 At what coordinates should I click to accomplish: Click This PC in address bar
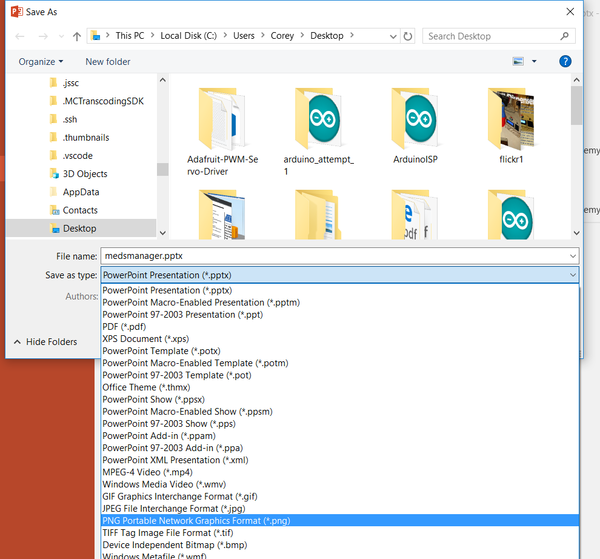pyautogui.click(x=130, y=36)
